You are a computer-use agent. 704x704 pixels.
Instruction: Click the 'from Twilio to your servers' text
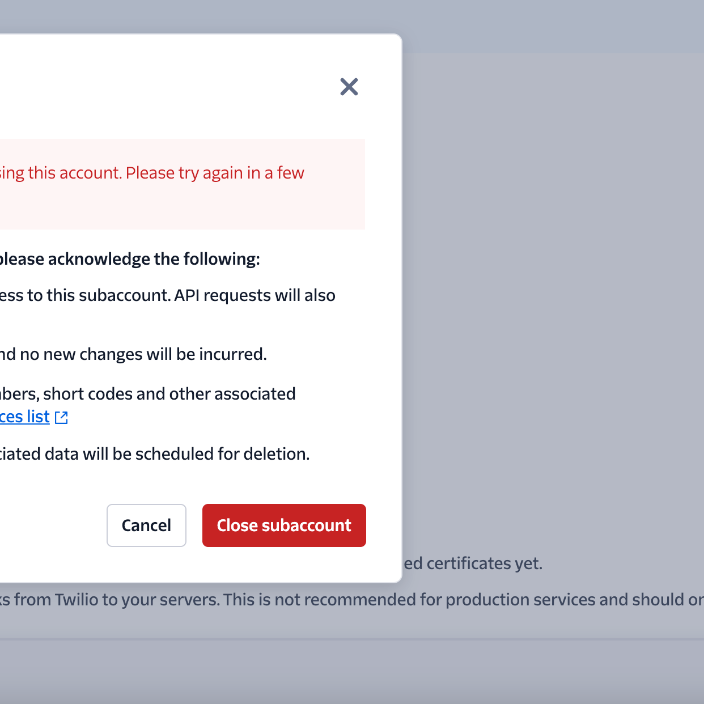coord(117,600)
